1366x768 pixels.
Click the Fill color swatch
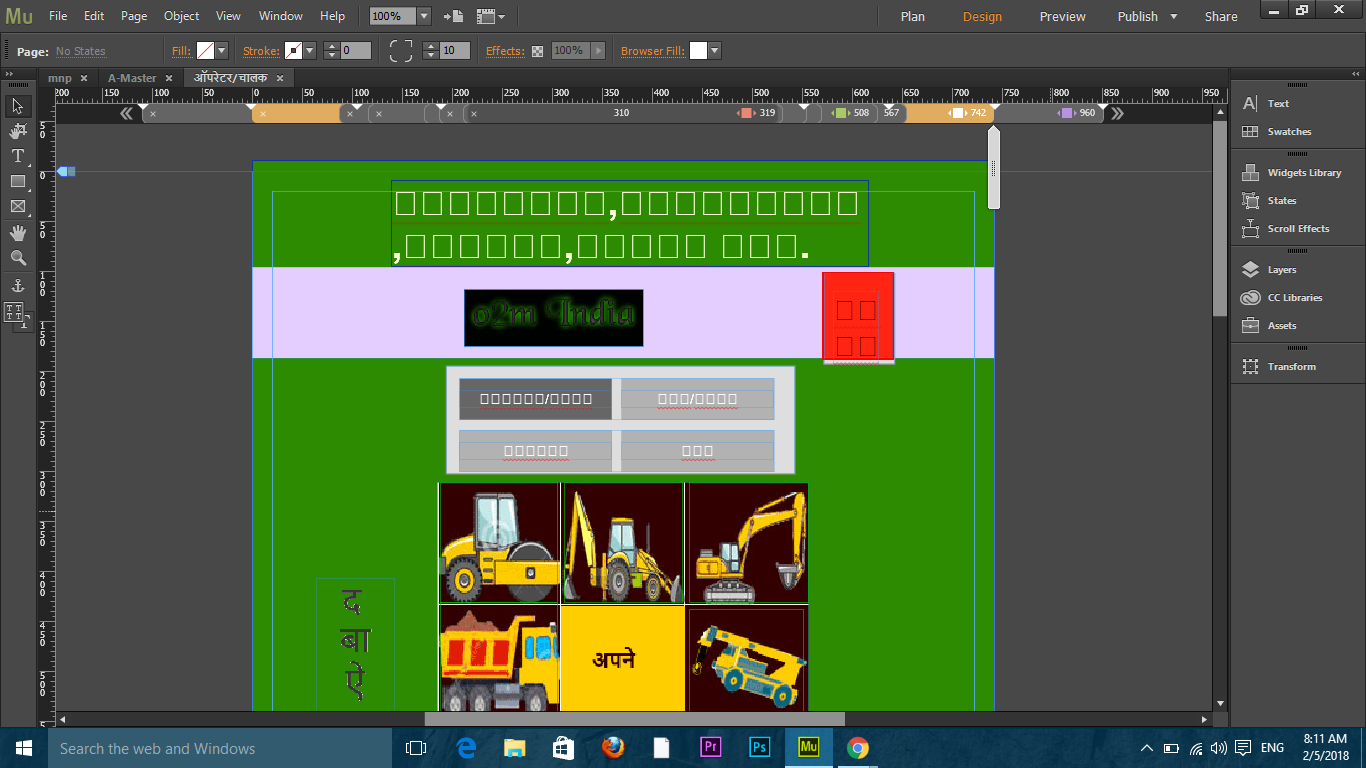[x=205, y=50]
